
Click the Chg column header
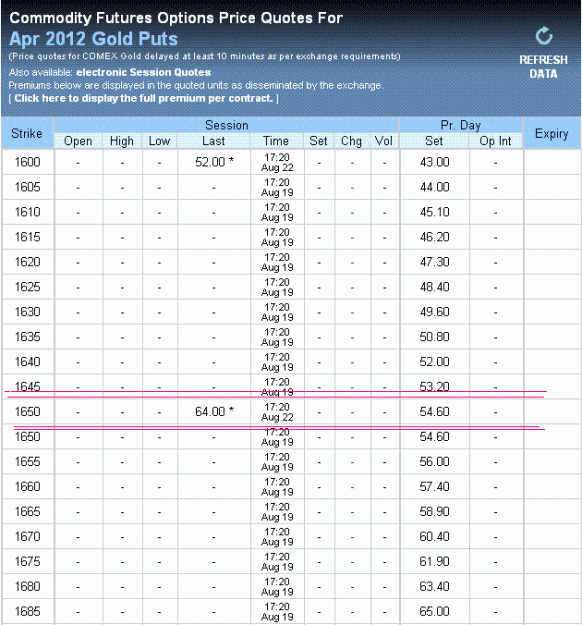coord(351,141)
